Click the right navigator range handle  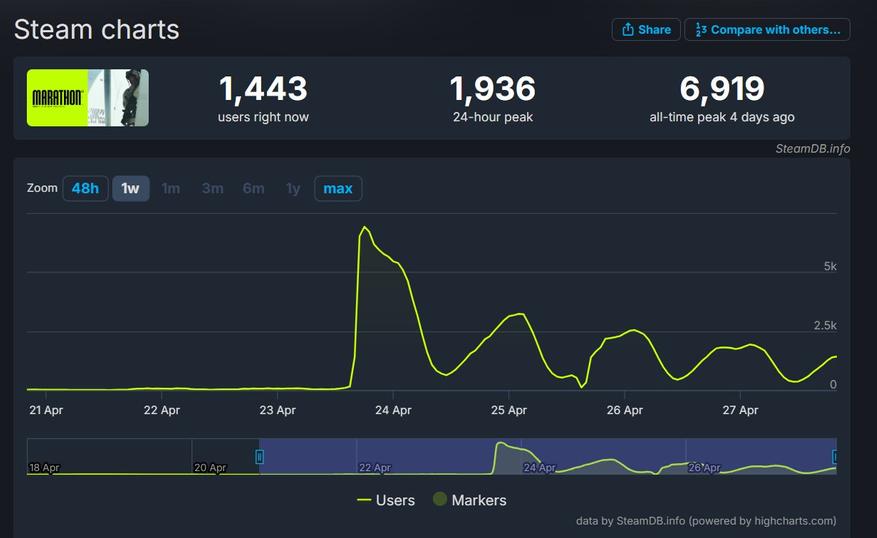tap(834, 457)
